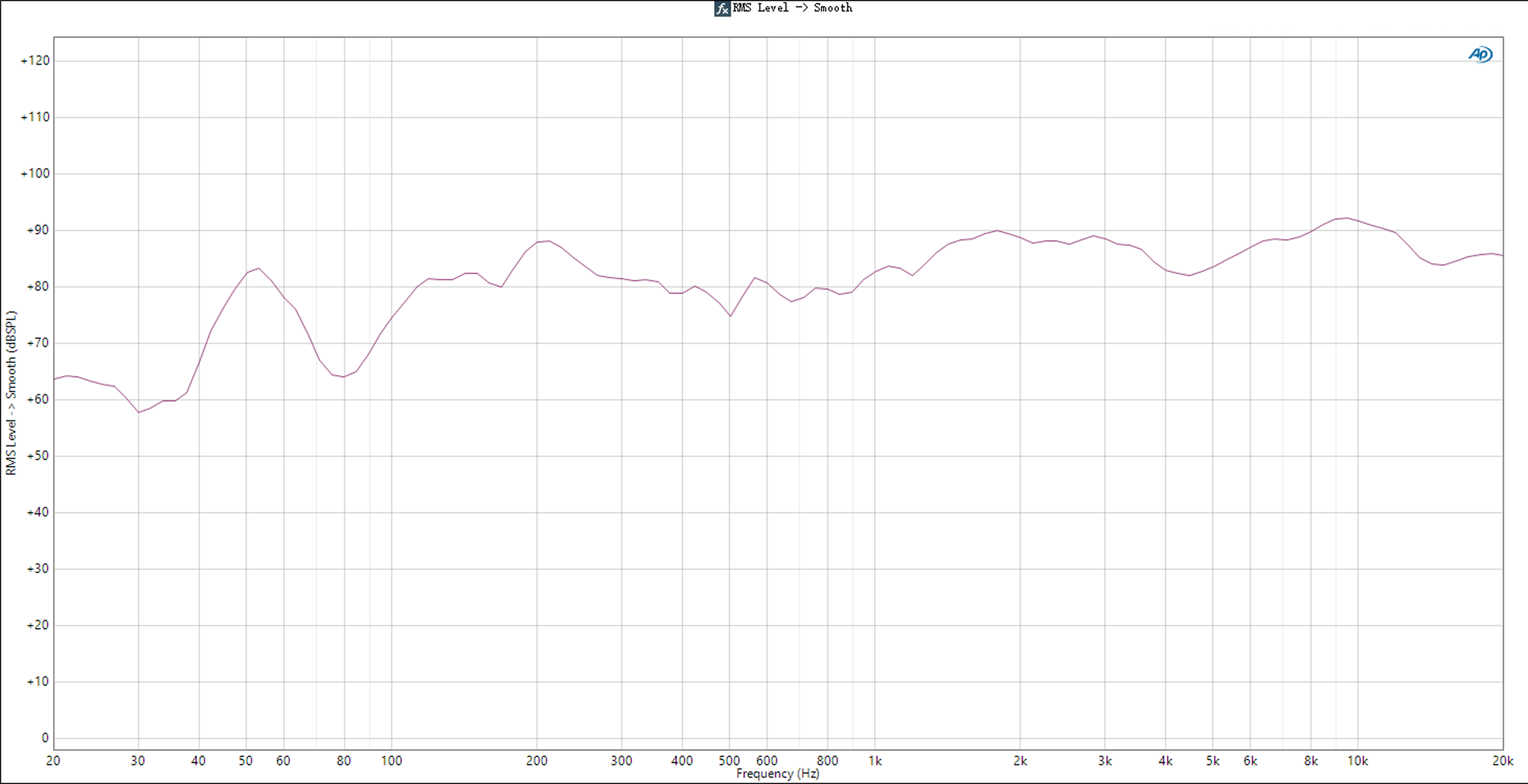This screenshot has width=1528, height=784.
Task: Click the 1k x-axis tick label
Action: coord(875,761)
